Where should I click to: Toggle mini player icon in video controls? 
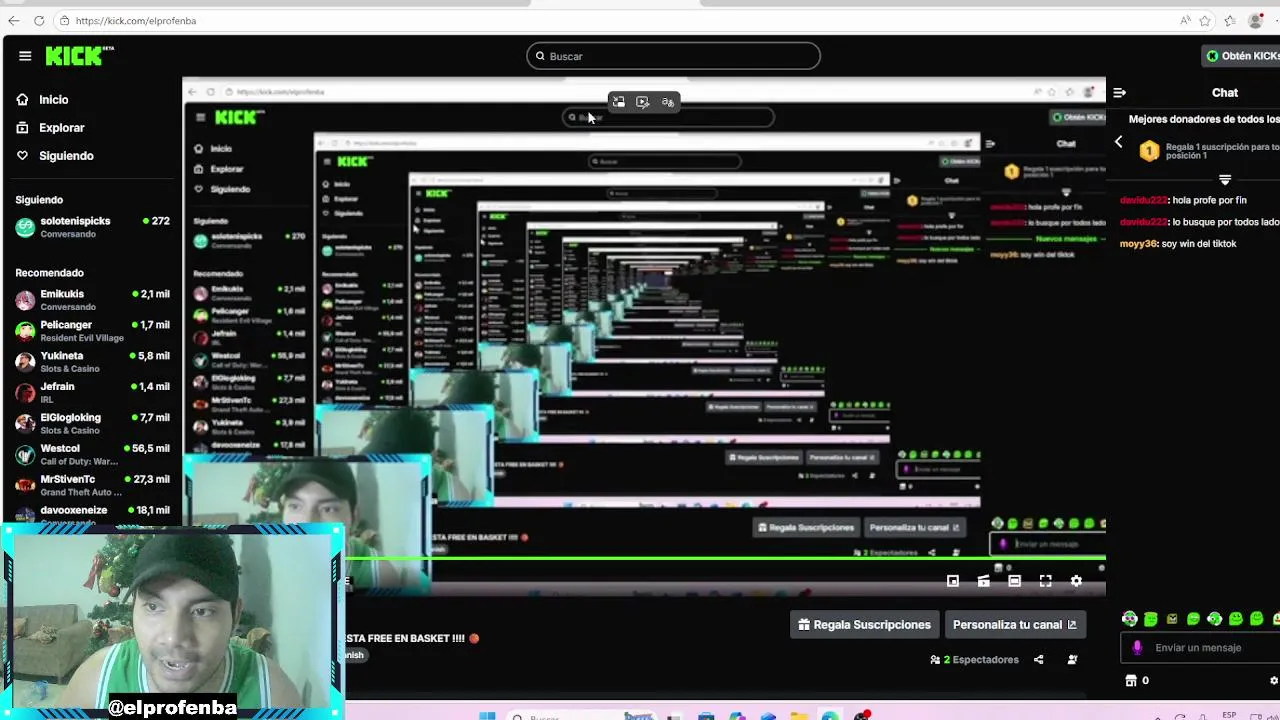point(953,581)
